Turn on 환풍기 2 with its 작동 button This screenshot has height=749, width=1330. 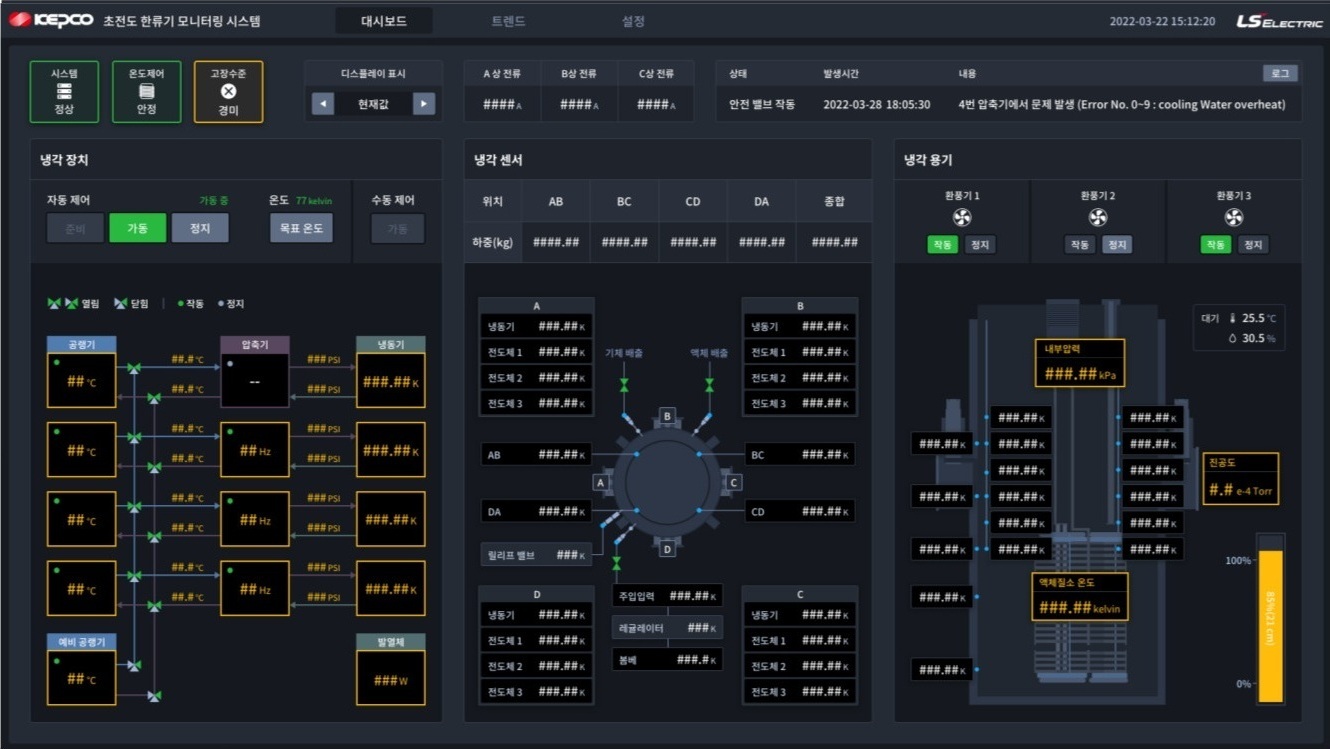tap(1080, 245)
